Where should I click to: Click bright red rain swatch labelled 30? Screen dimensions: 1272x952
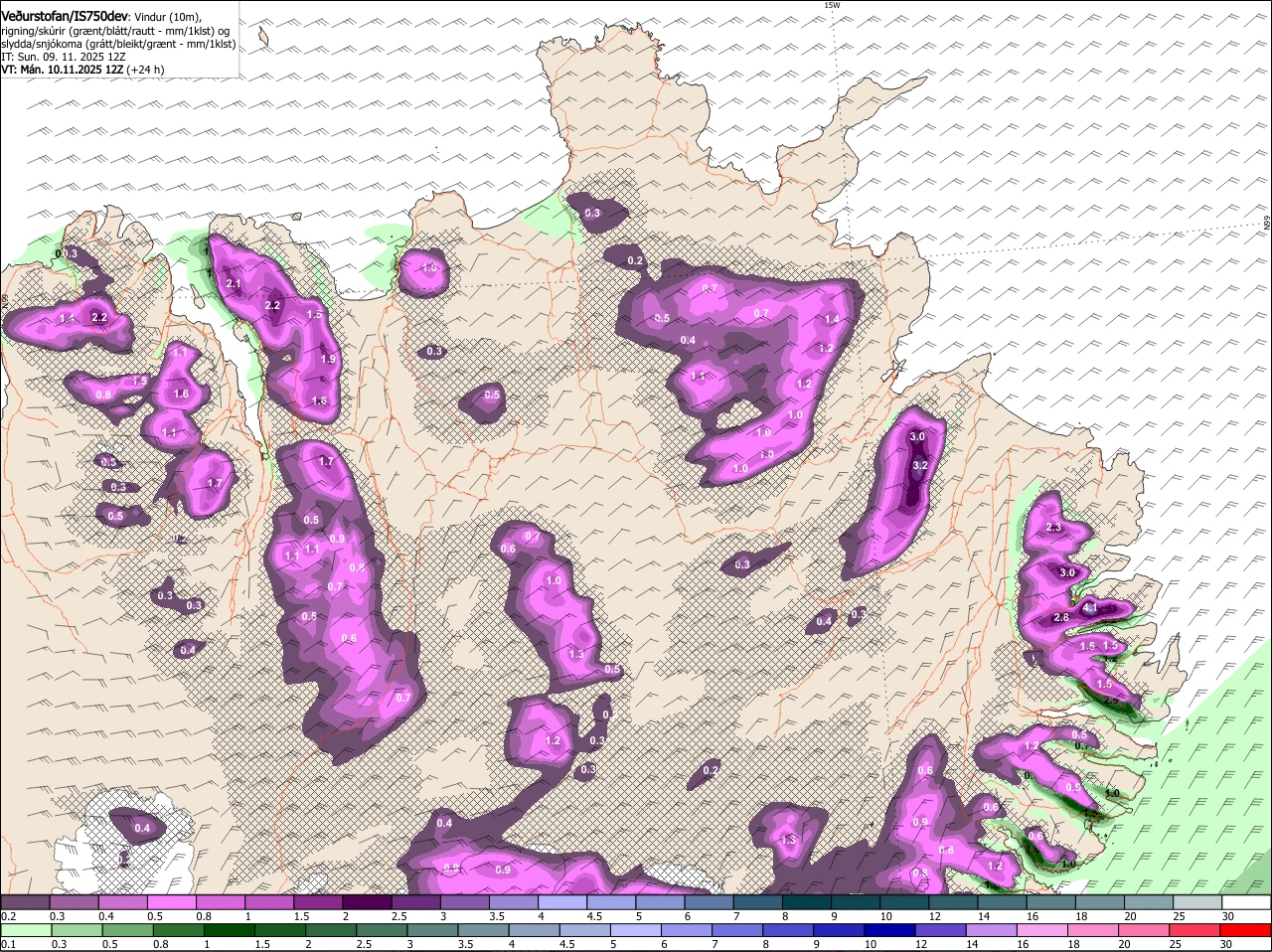1247,930
